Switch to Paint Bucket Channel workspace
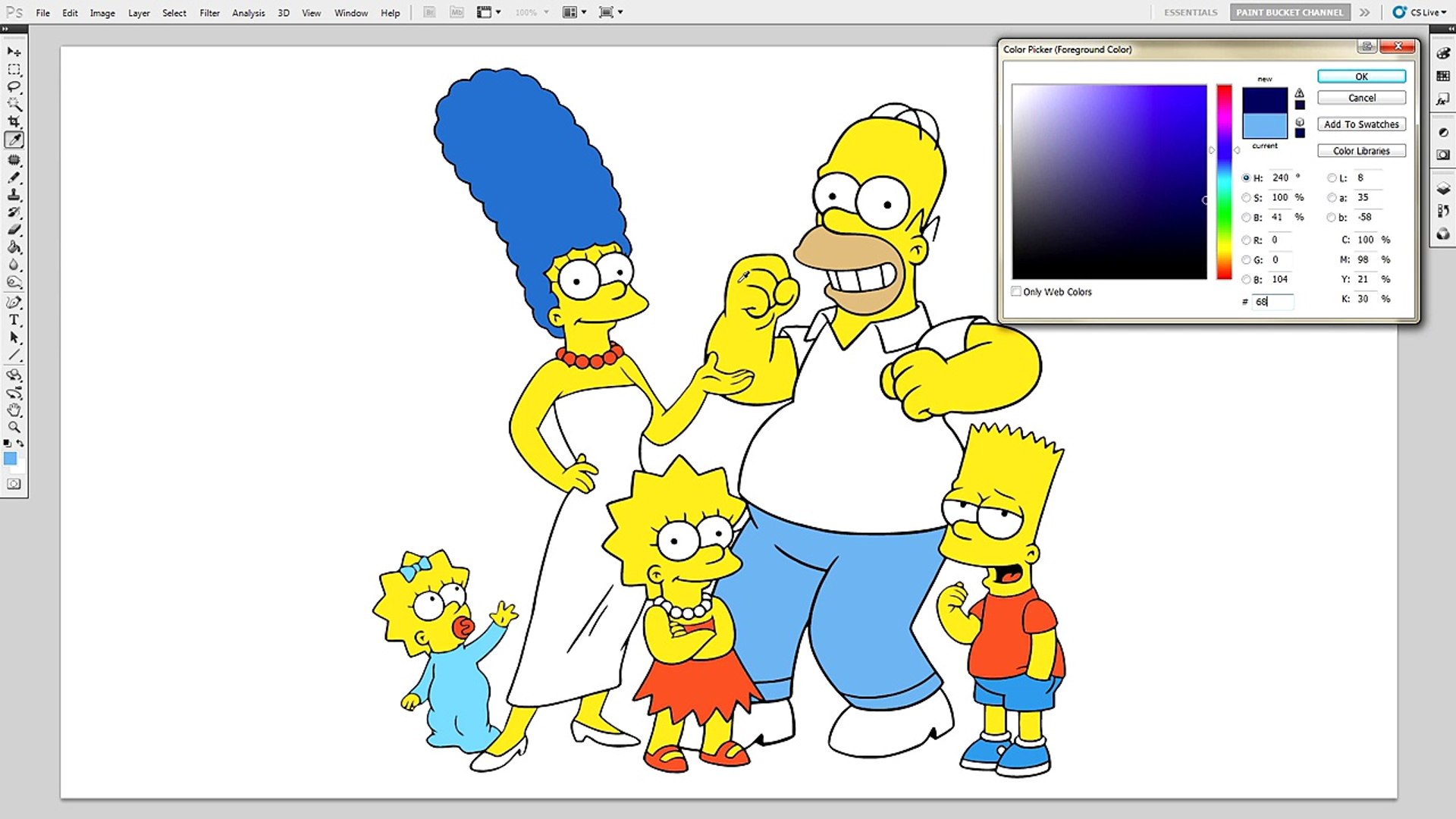This screenshot has width=1456, height=819. pos(1289,12)
